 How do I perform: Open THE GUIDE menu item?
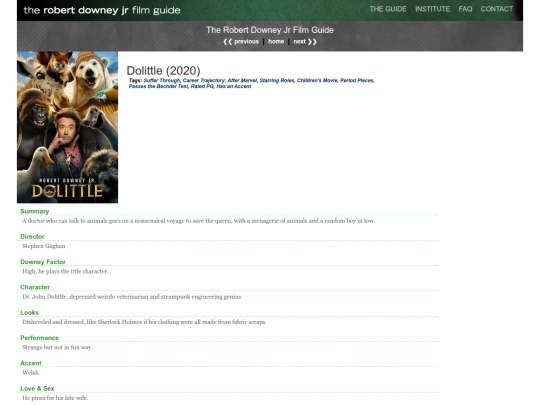tap(388, 9)
